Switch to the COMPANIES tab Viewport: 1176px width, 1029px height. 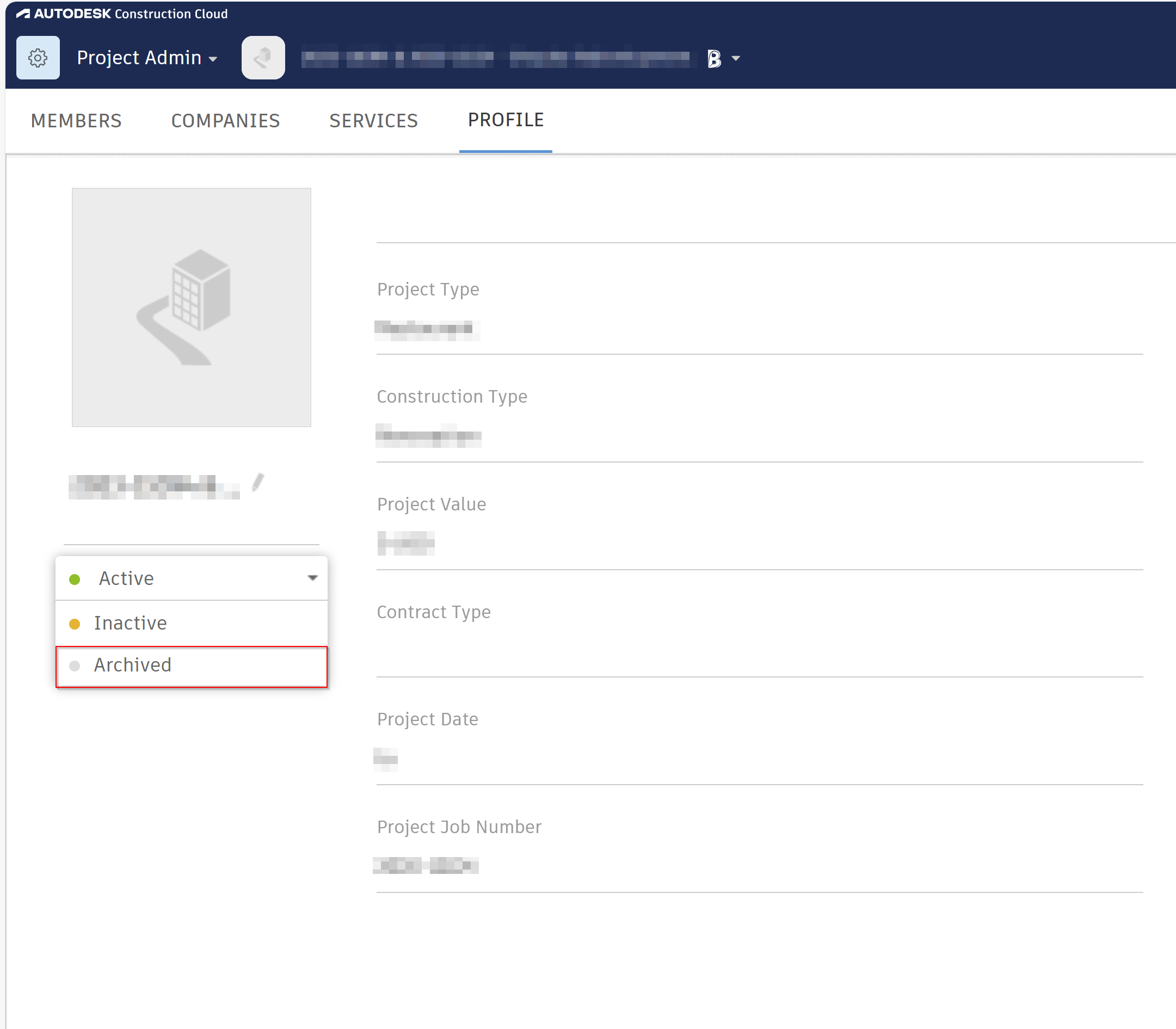pos(225,121)
